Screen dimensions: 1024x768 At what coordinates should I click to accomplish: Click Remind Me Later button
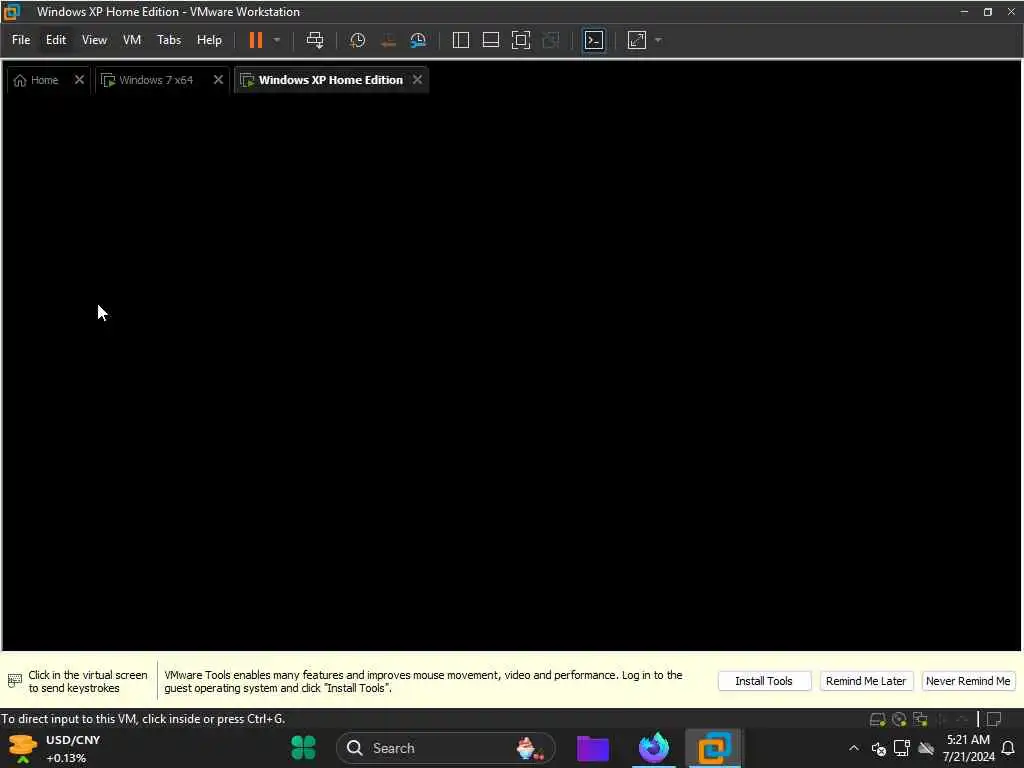coord(866,681)
